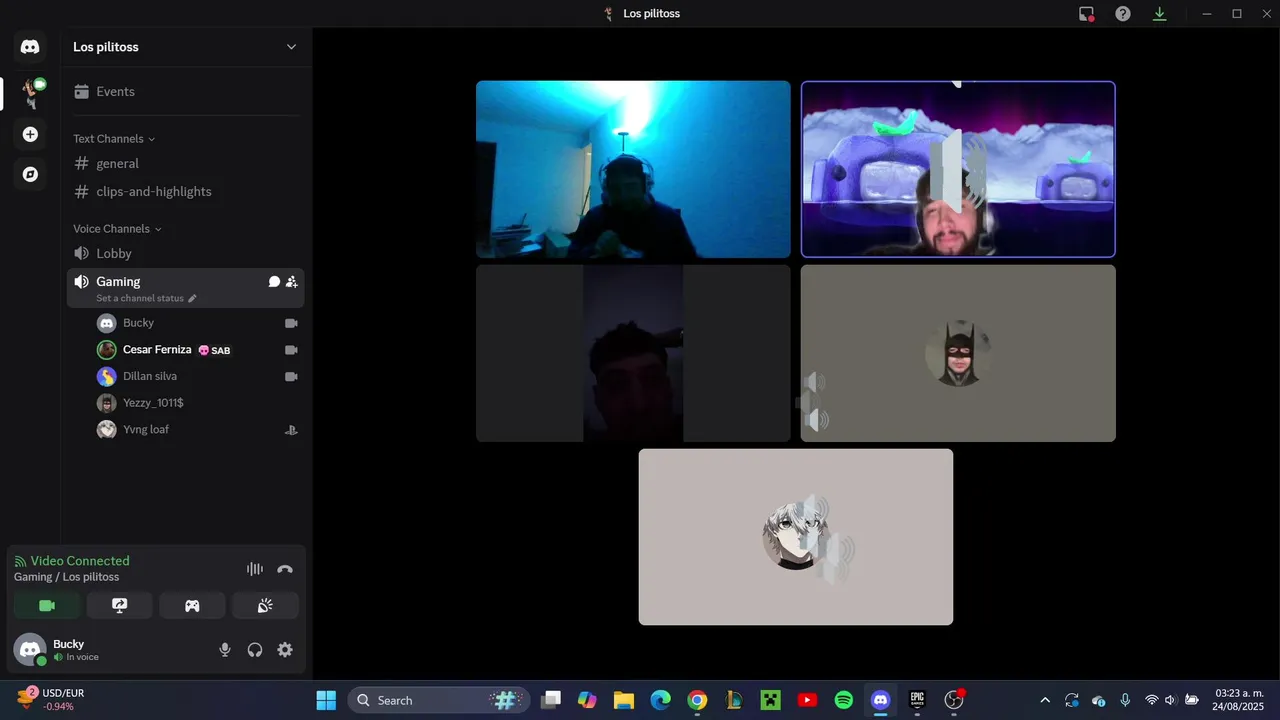Turn off camera green button
Viewport: 1280px width, 720px height.
[47, 606]
